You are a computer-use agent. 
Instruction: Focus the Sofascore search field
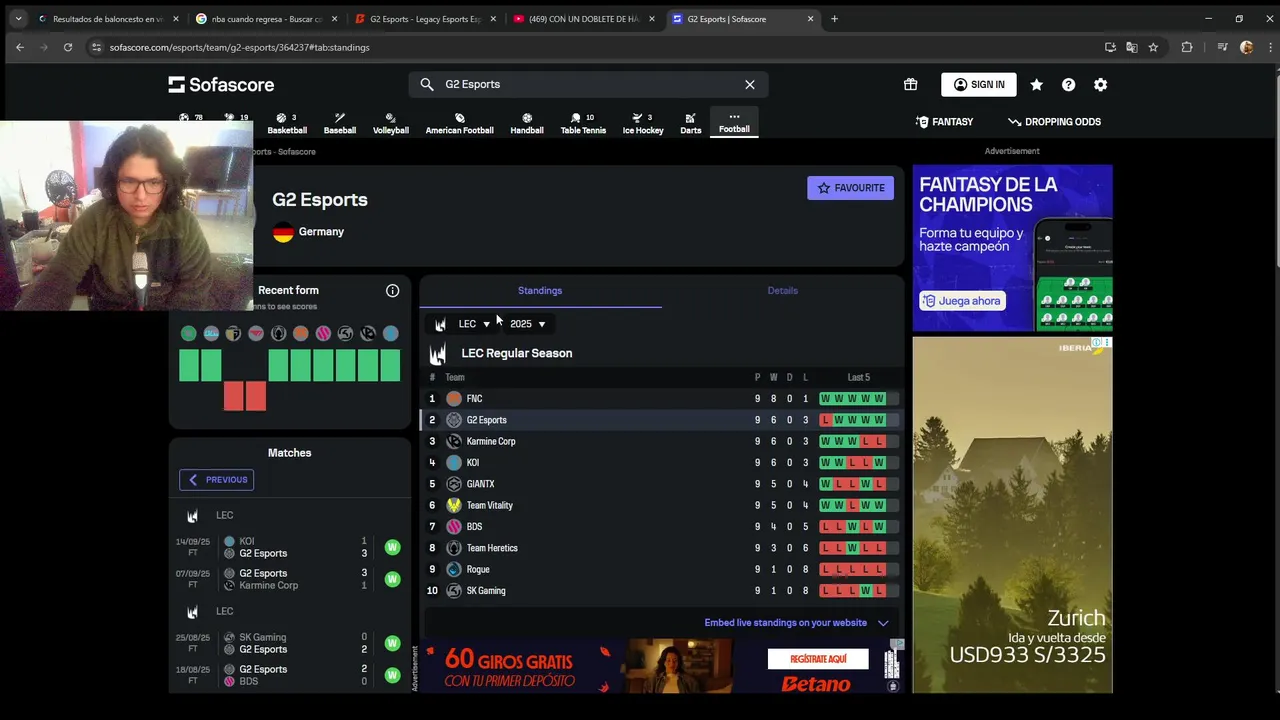coord(590,85)
